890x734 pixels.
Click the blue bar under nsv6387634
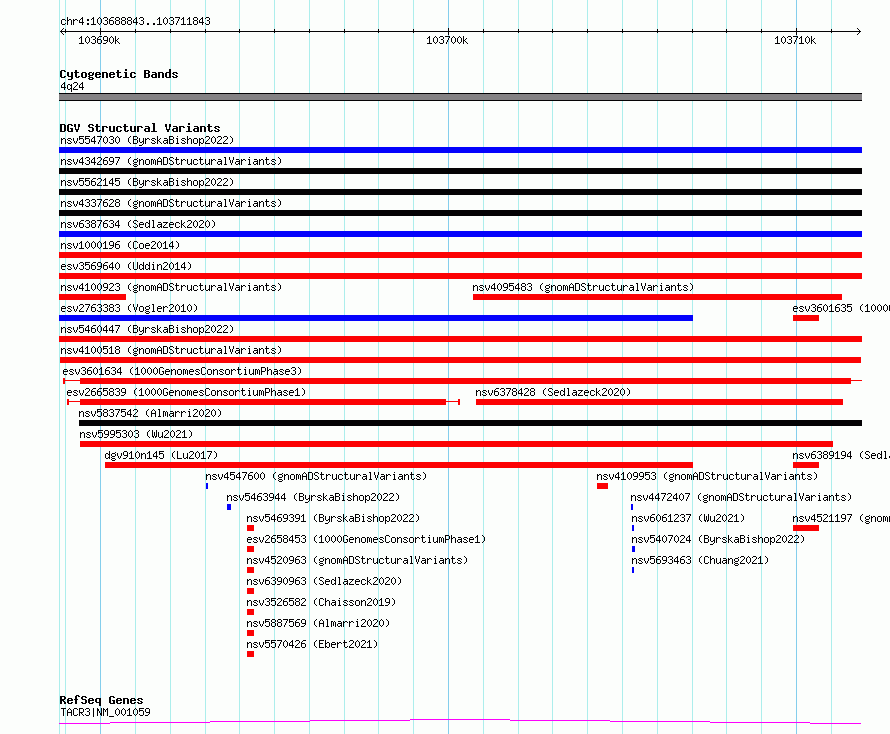coord(460,234)
